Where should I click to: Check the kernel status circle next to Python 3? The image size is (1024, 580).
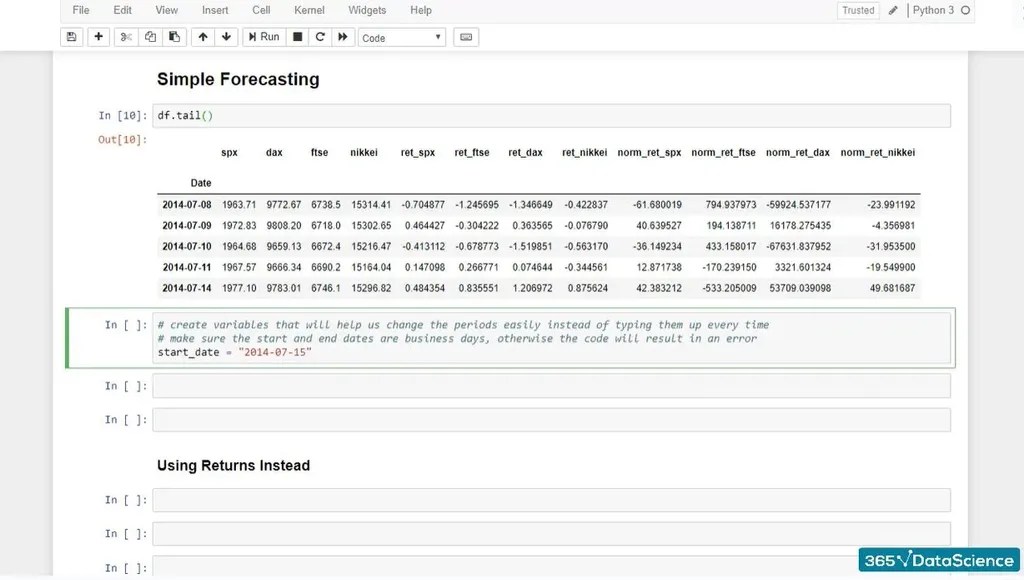[966, 10]
